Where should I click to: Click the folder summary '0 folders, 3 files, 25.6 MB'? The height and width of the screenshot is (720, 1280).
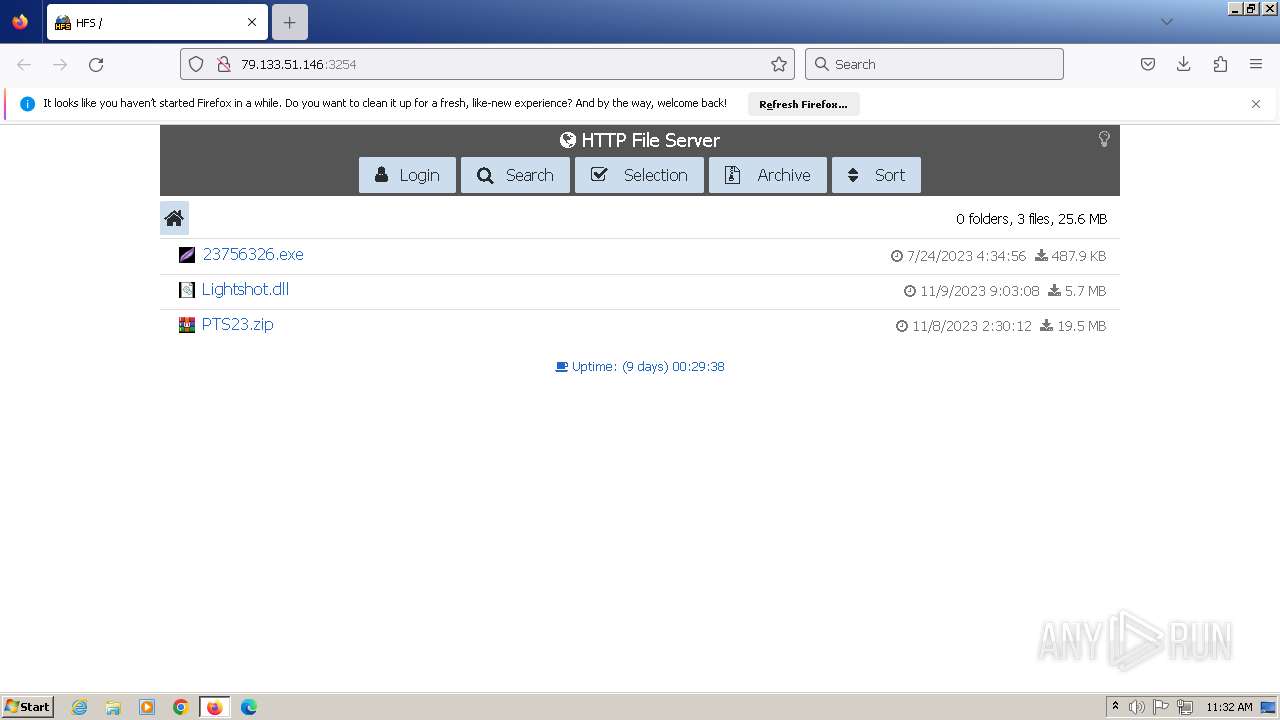tap(1031, 219)
